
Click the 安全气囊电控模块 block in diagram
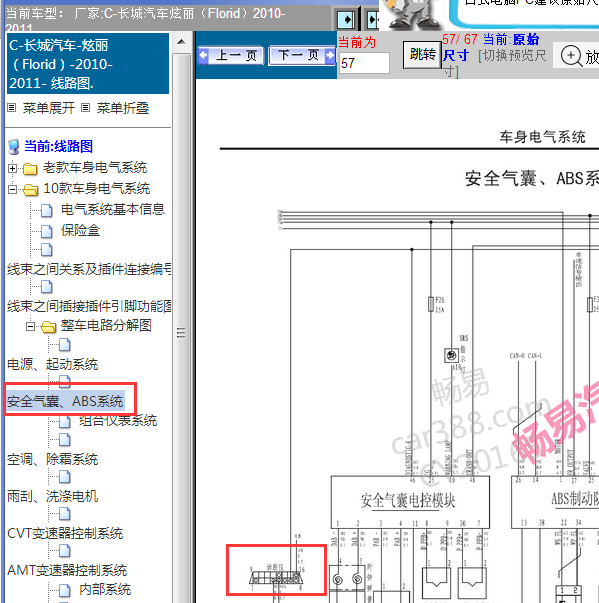tap(410, 502)
